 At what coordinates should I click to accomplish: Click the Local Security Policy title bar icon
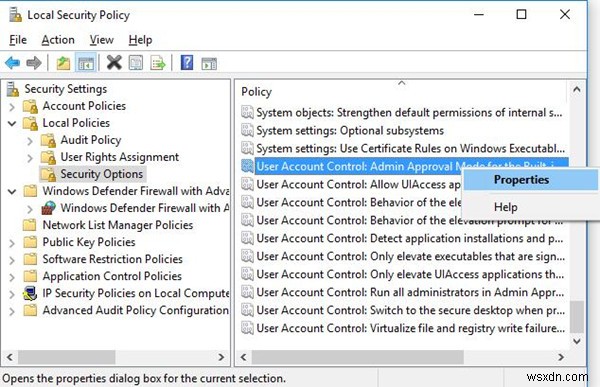point(15,14)
